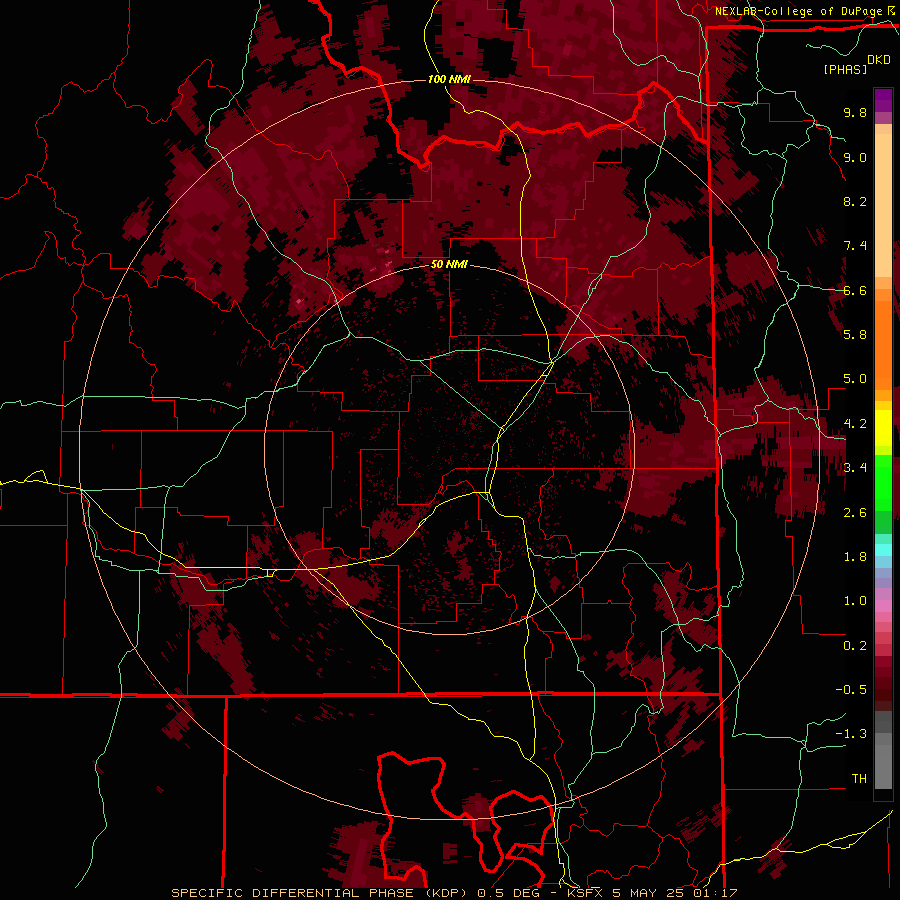Click the 5.0 value on color scale
Screen dimensions: 900x900
tap(855, 379)
